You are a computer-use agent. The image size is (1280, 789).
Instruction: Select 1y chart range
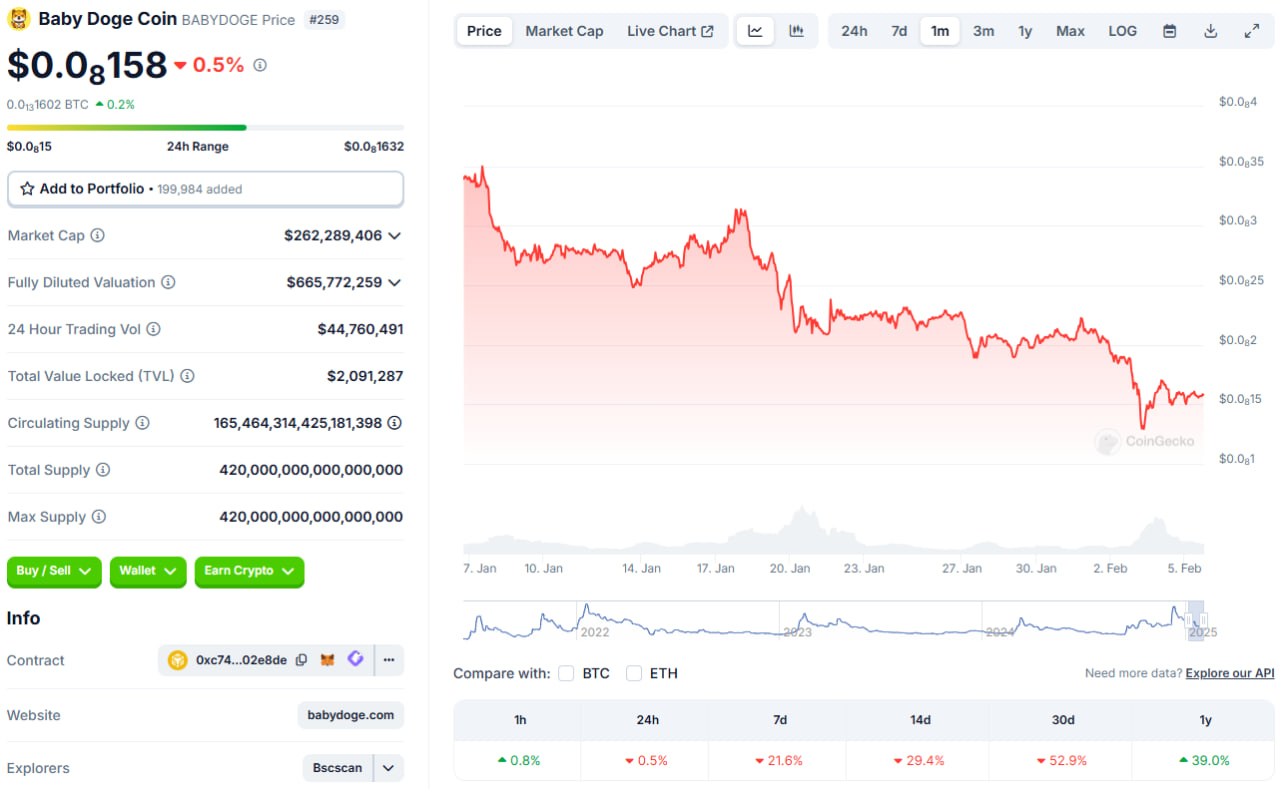[x=1025, y=31]
